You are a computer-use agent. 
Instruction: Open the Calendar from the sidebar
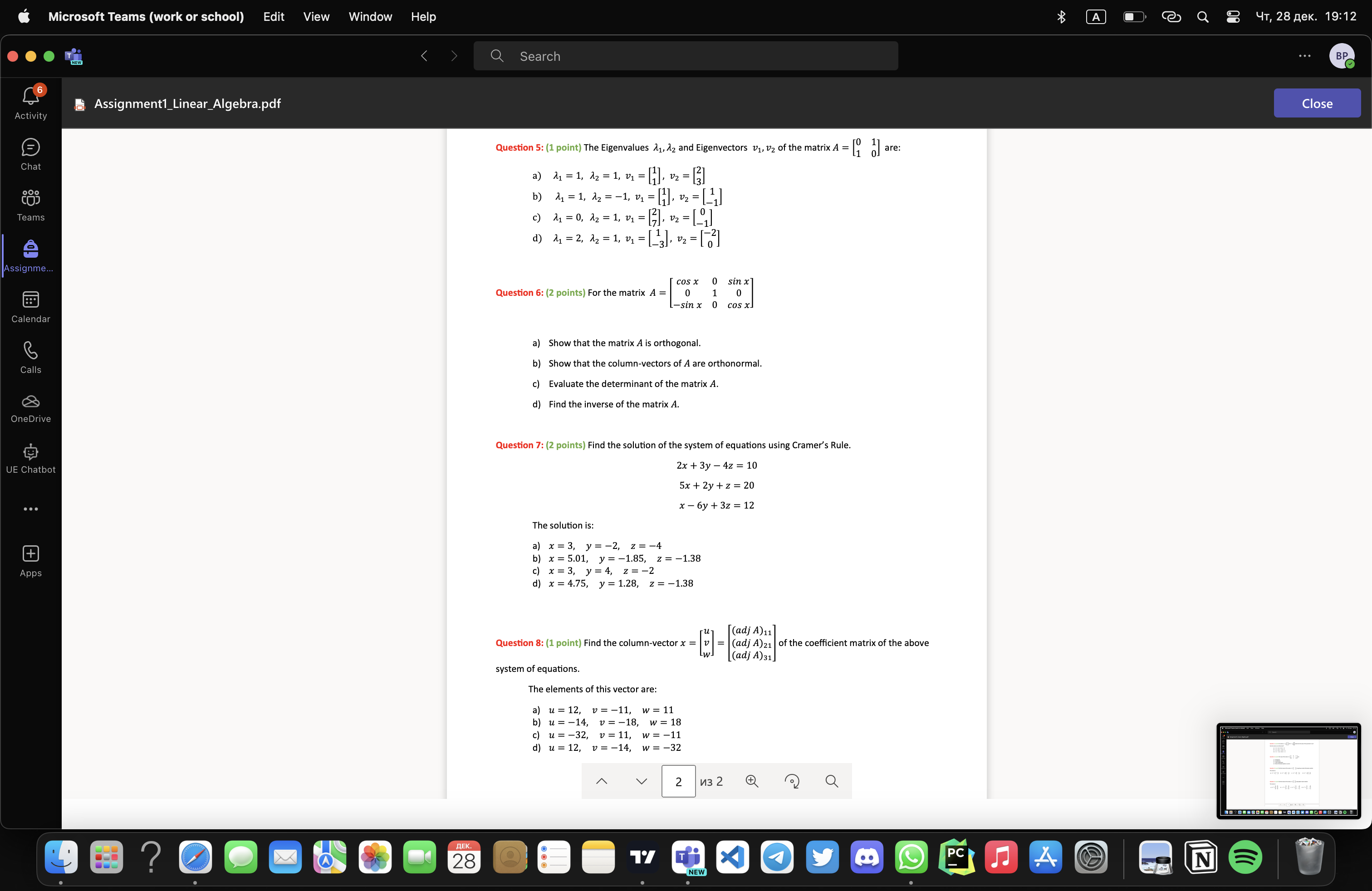[x=30, y=305]
